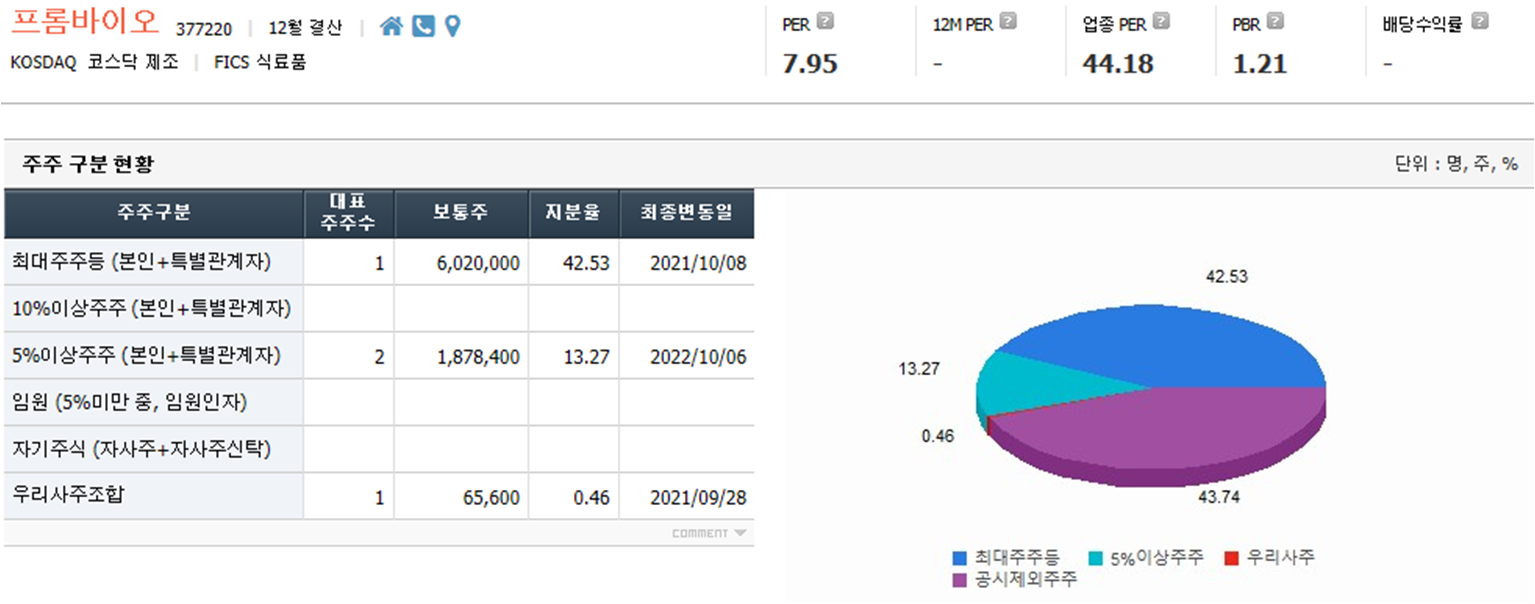The image size is (1535, 604).
Task: Click the 업종 PER value 44.18
Action: tap(1118, 65)
